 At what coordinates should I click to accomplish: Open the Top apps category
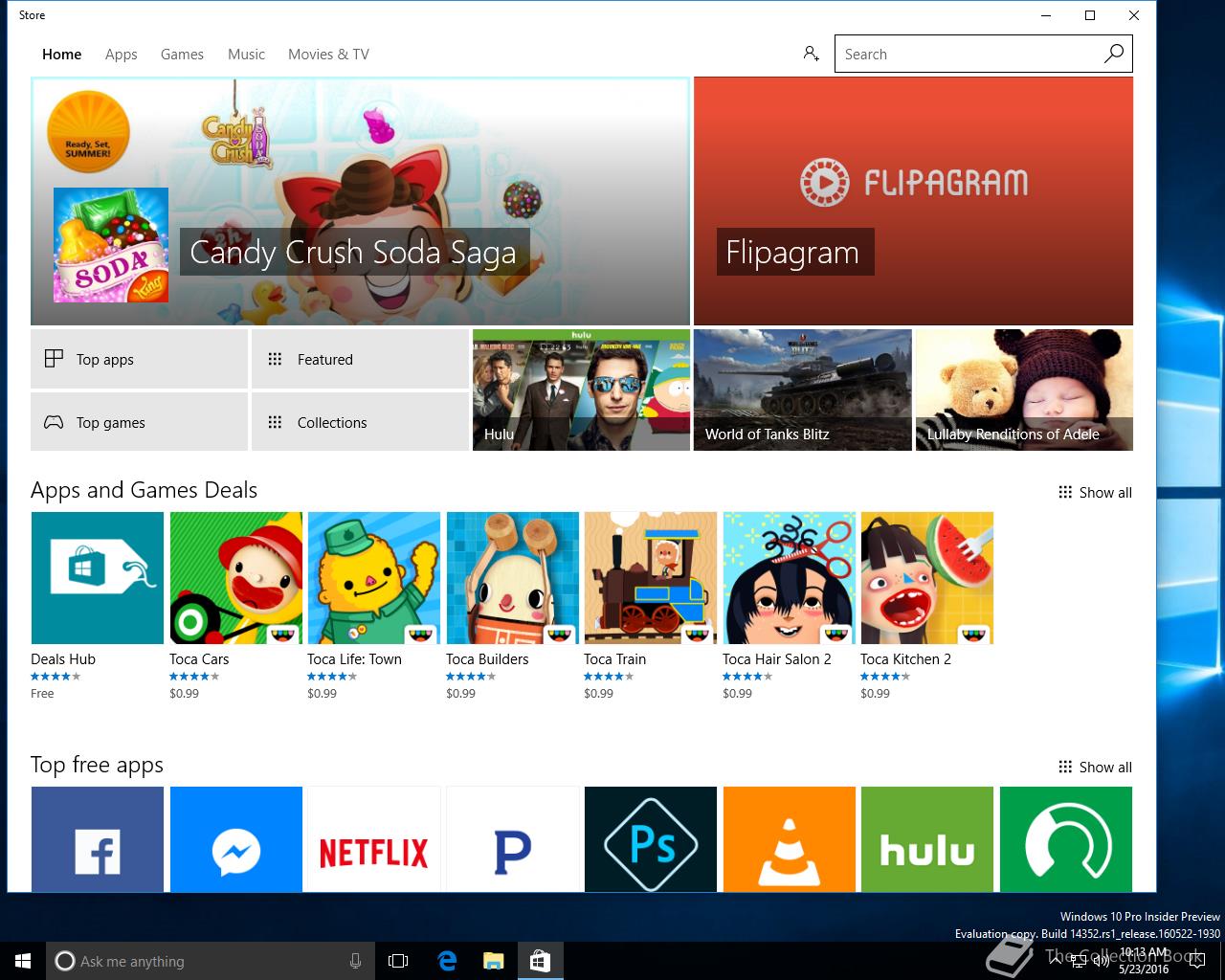pyautogui.click(x=139, y=359)
